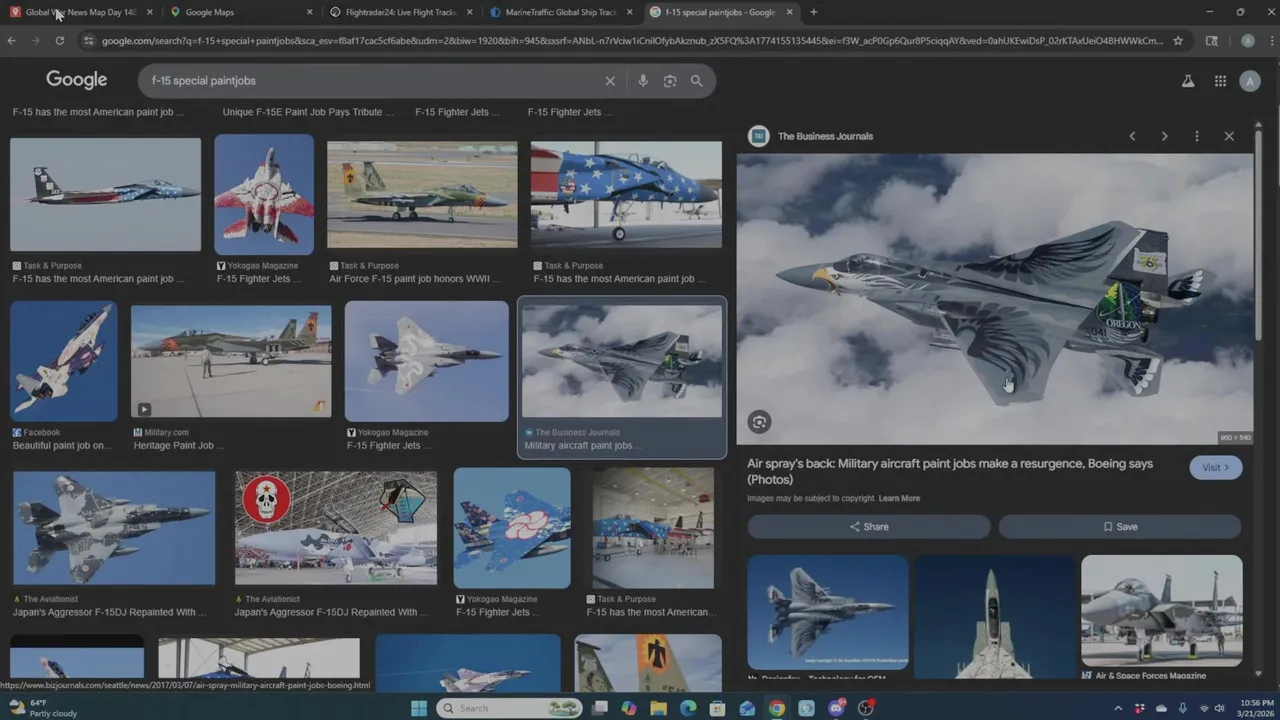The width and height of the screenshot is (1280, 720).
Task: Click the magnifier search button in search bar
Action: 697,81
